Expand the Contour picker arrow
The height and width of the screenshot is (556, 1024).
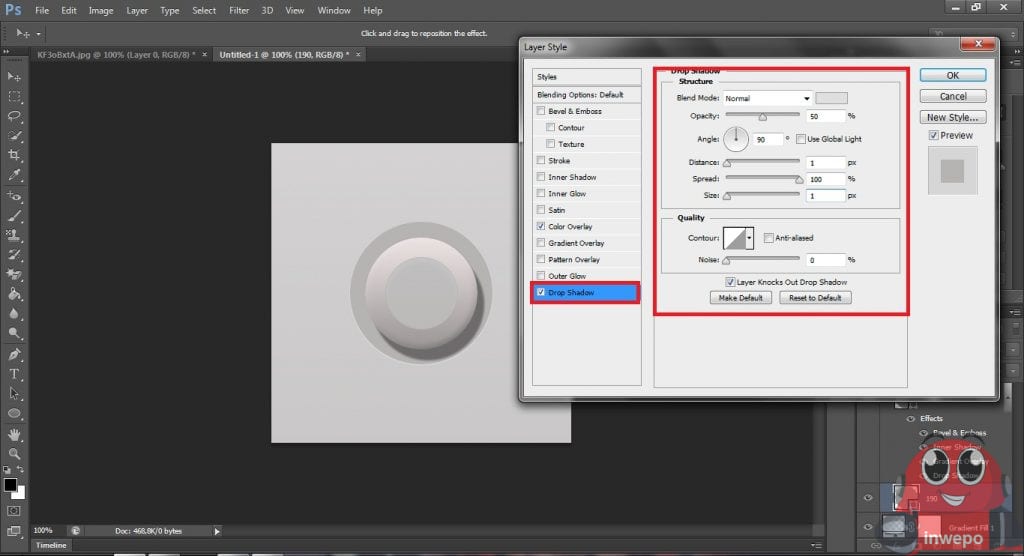tap(750, 238)
